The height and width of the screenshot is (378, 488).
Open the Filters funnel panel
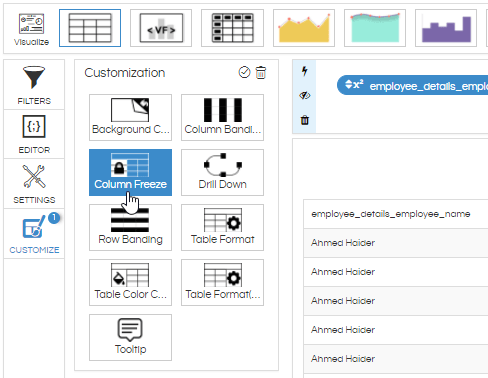point(34,85)
